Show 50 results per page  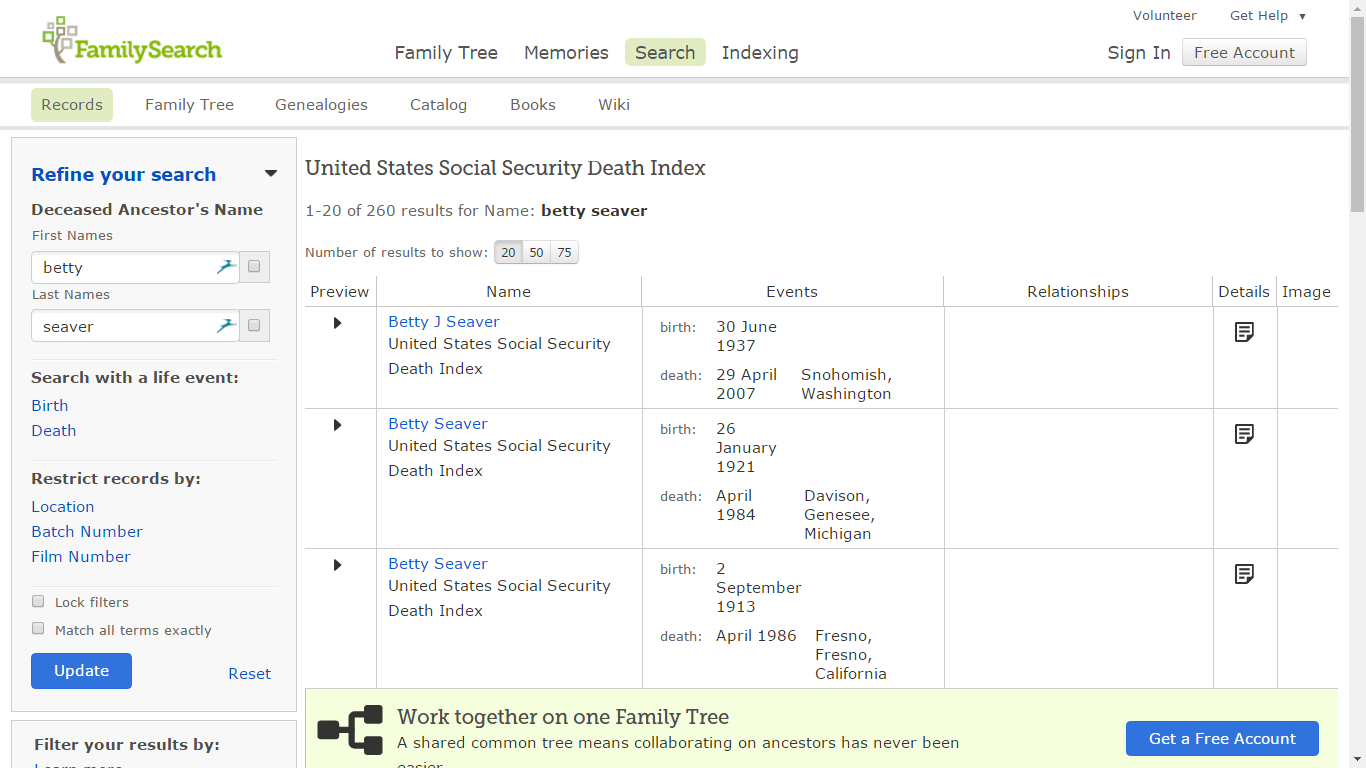coord(536,252)
